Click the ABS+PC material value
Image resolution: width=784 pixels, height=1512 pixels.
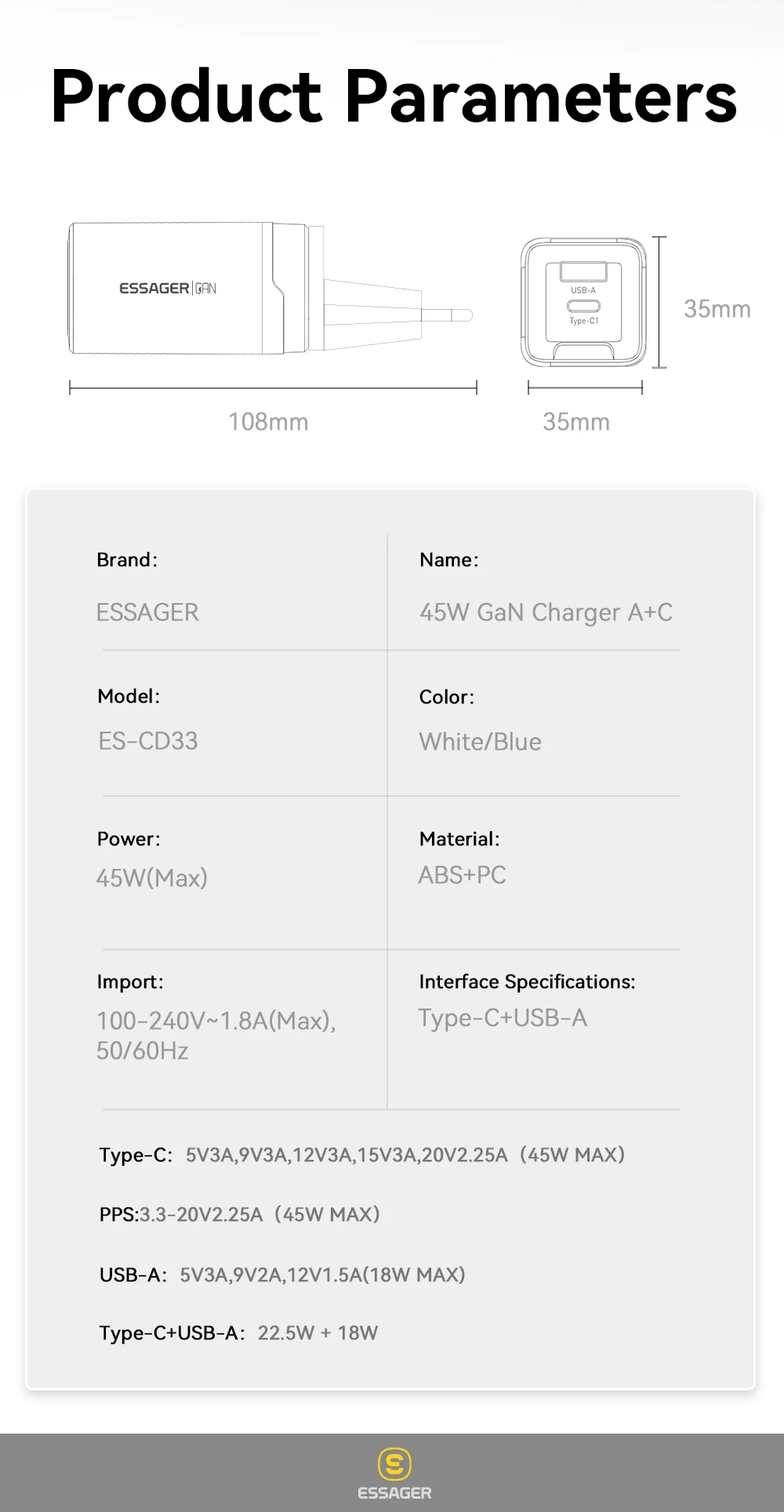coord(462,875)
